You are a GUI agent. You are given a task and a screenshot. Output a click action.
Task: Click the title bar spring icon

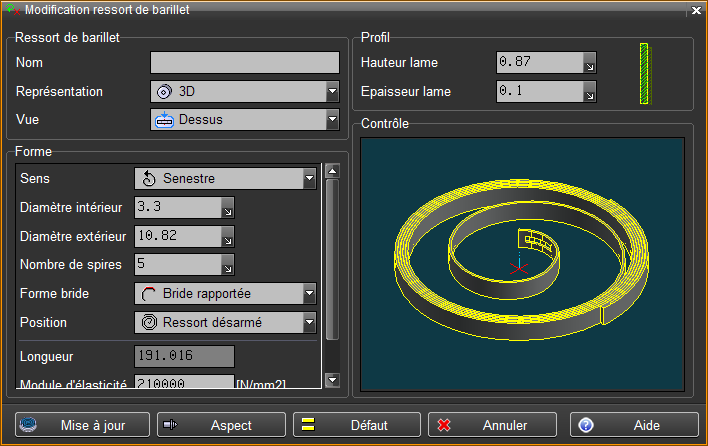click(x=13, y=9)
